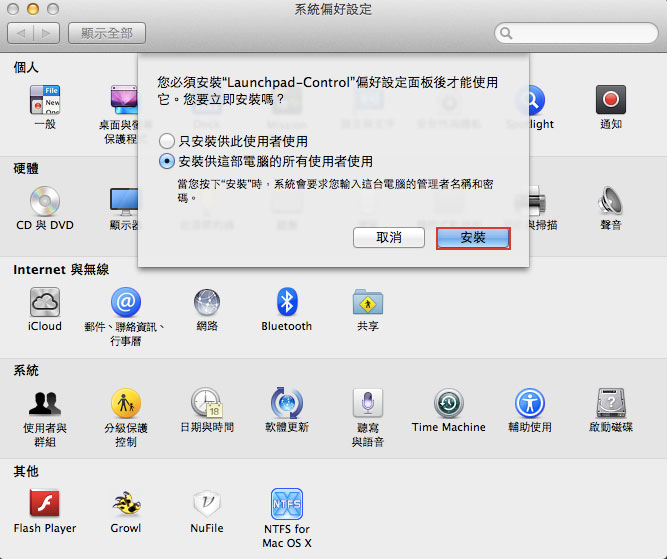Open Users & Groups (使用者與群組)
This screenshot has width=667, height=559.
(x=45, y=403)
